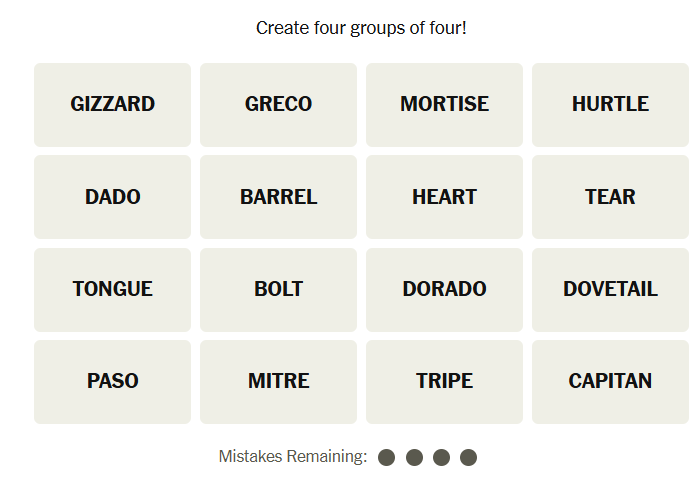Viewport: 700px width, 481px height.
Task: Select the BOLT tile
Action: (x=278, y=289)
